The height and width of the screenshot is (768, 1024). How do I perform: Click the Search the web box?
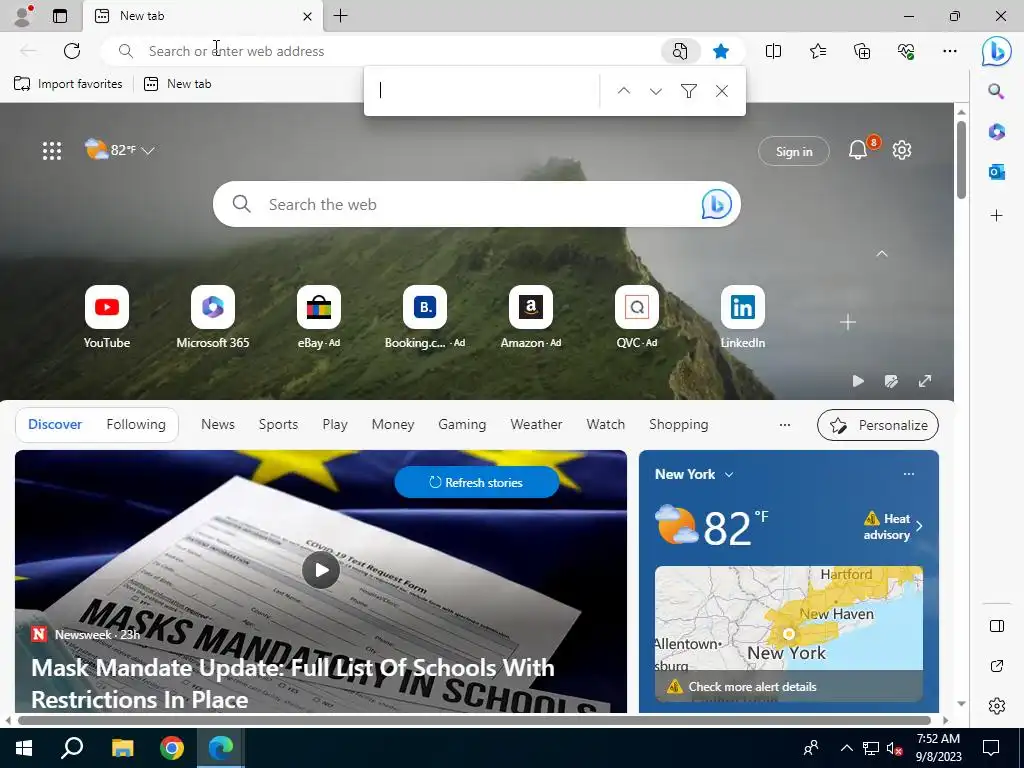click(477, 204)
